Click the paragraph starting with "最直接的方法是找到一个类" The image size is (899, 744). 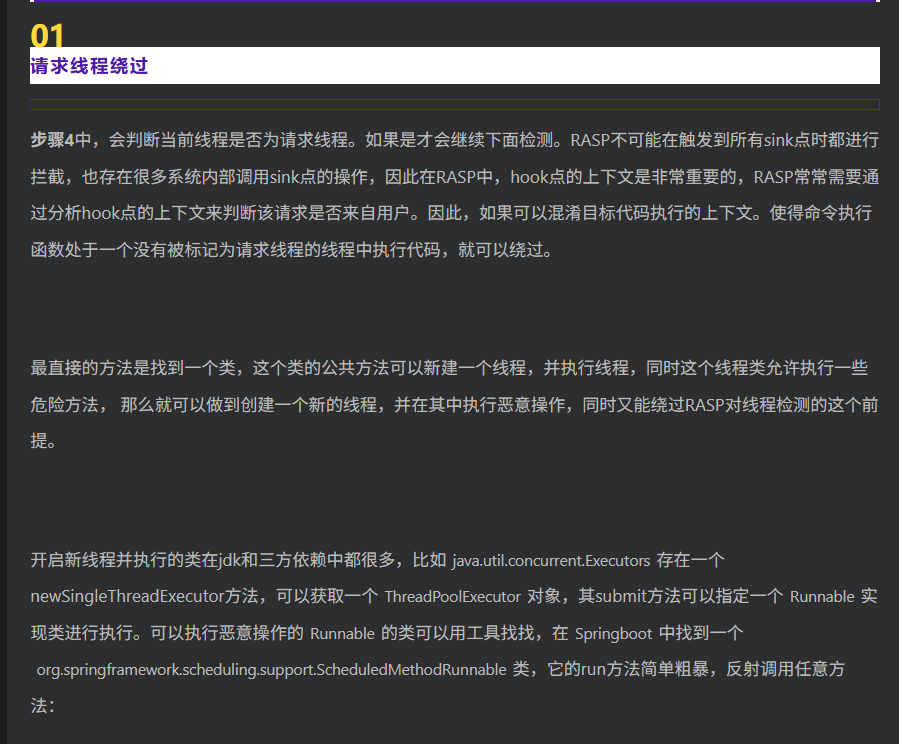(455, 404)
